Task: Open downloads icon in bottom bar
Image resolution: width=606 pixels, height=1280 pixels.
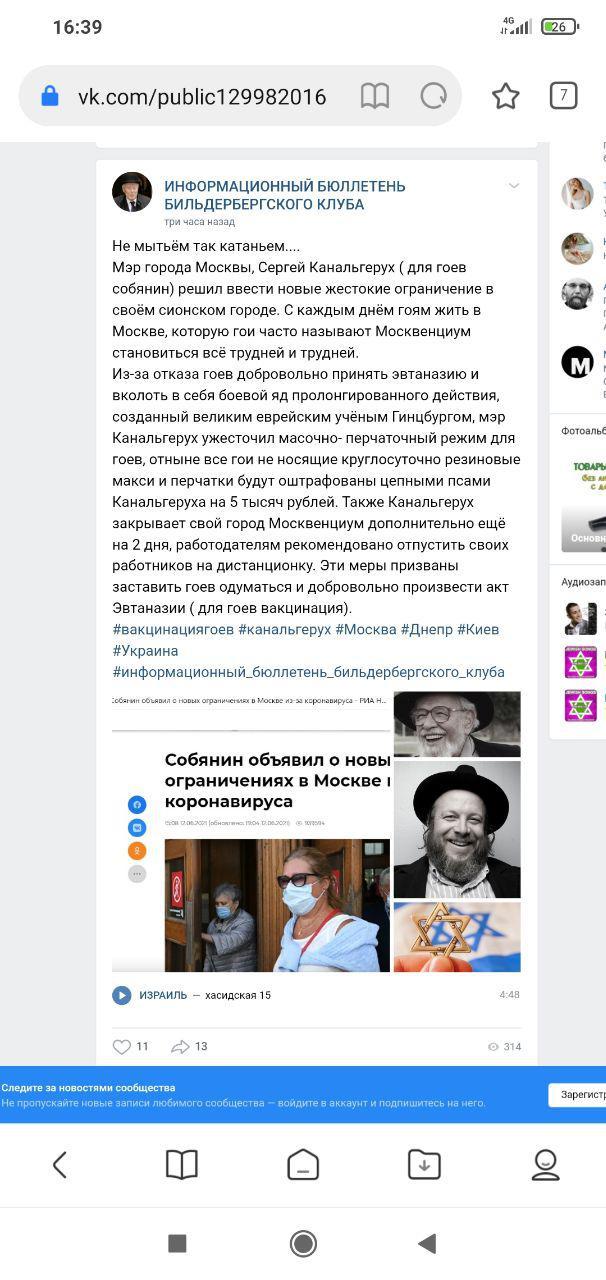Action: click(424, 1164)
